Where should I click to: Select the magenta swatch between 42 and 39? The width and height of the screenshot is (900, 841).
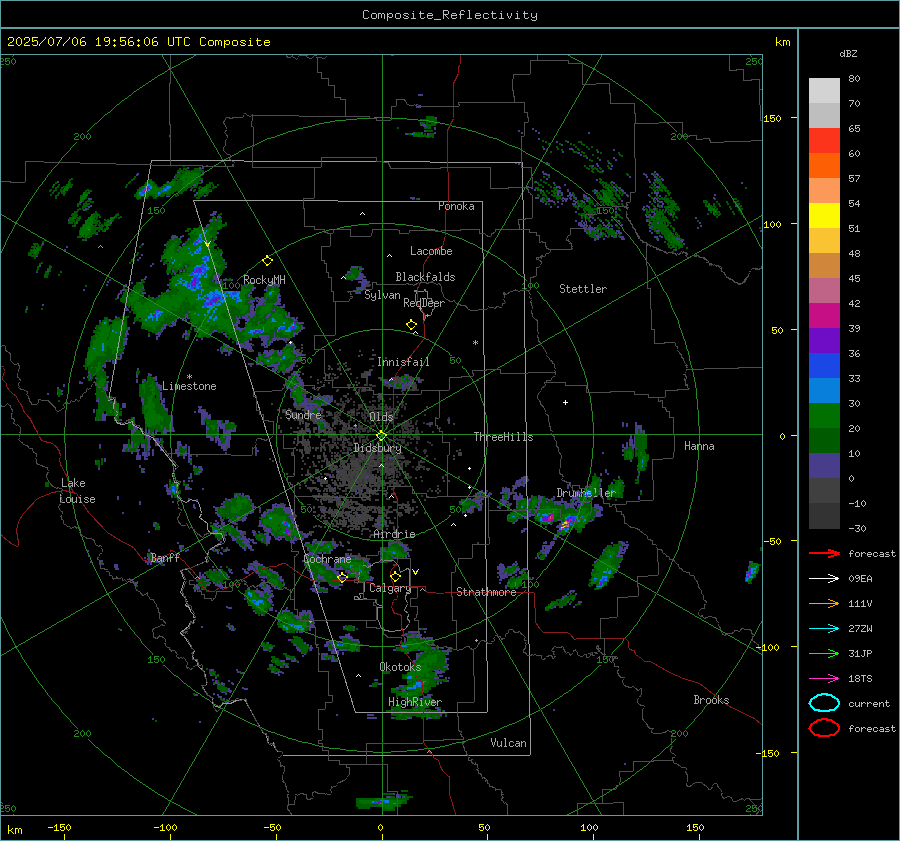pos(824,316)
